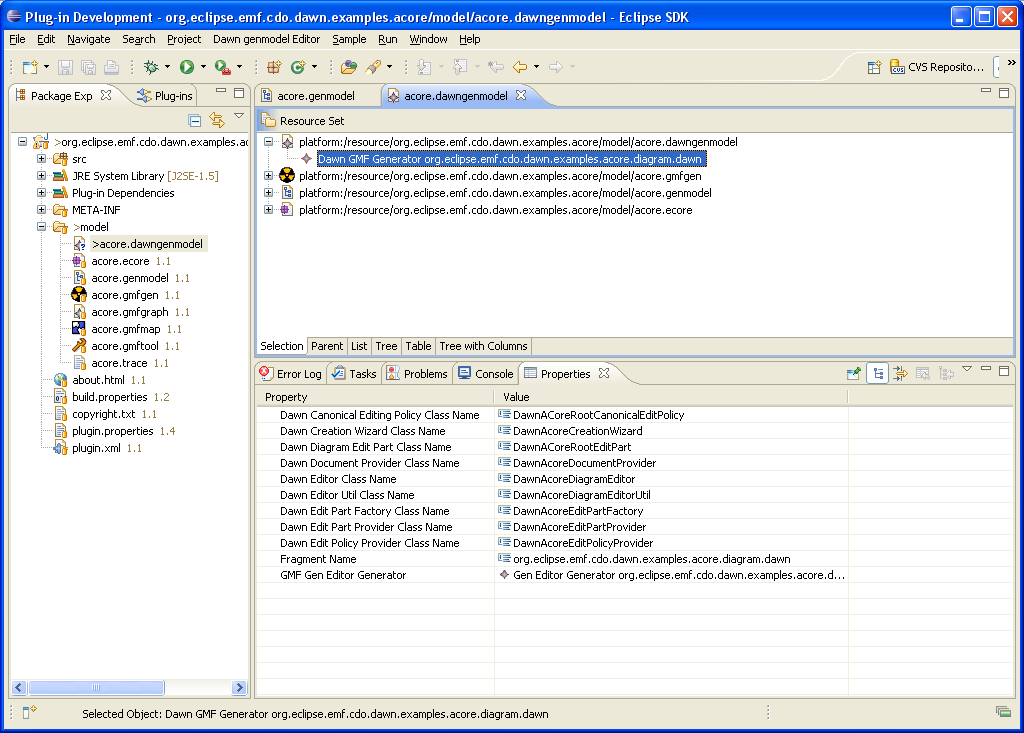Viewport: 1024px width, 733px height.
Task: Select acore.gmfmap in Package Explorer
Action: point(125,329)
